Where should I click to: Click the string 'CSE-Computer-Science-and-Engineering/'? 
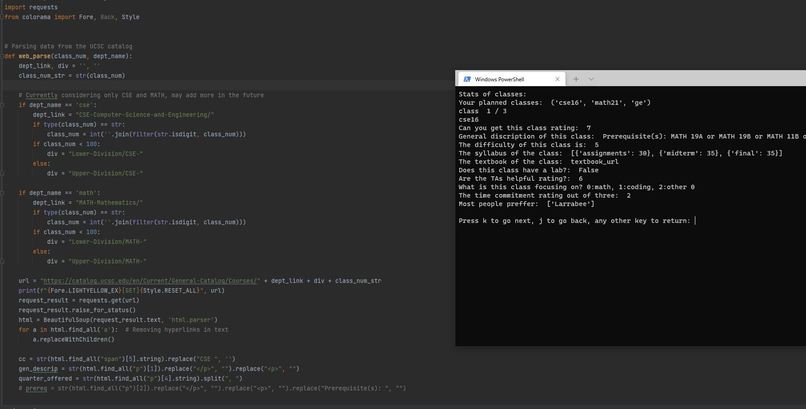coord(145,115)
